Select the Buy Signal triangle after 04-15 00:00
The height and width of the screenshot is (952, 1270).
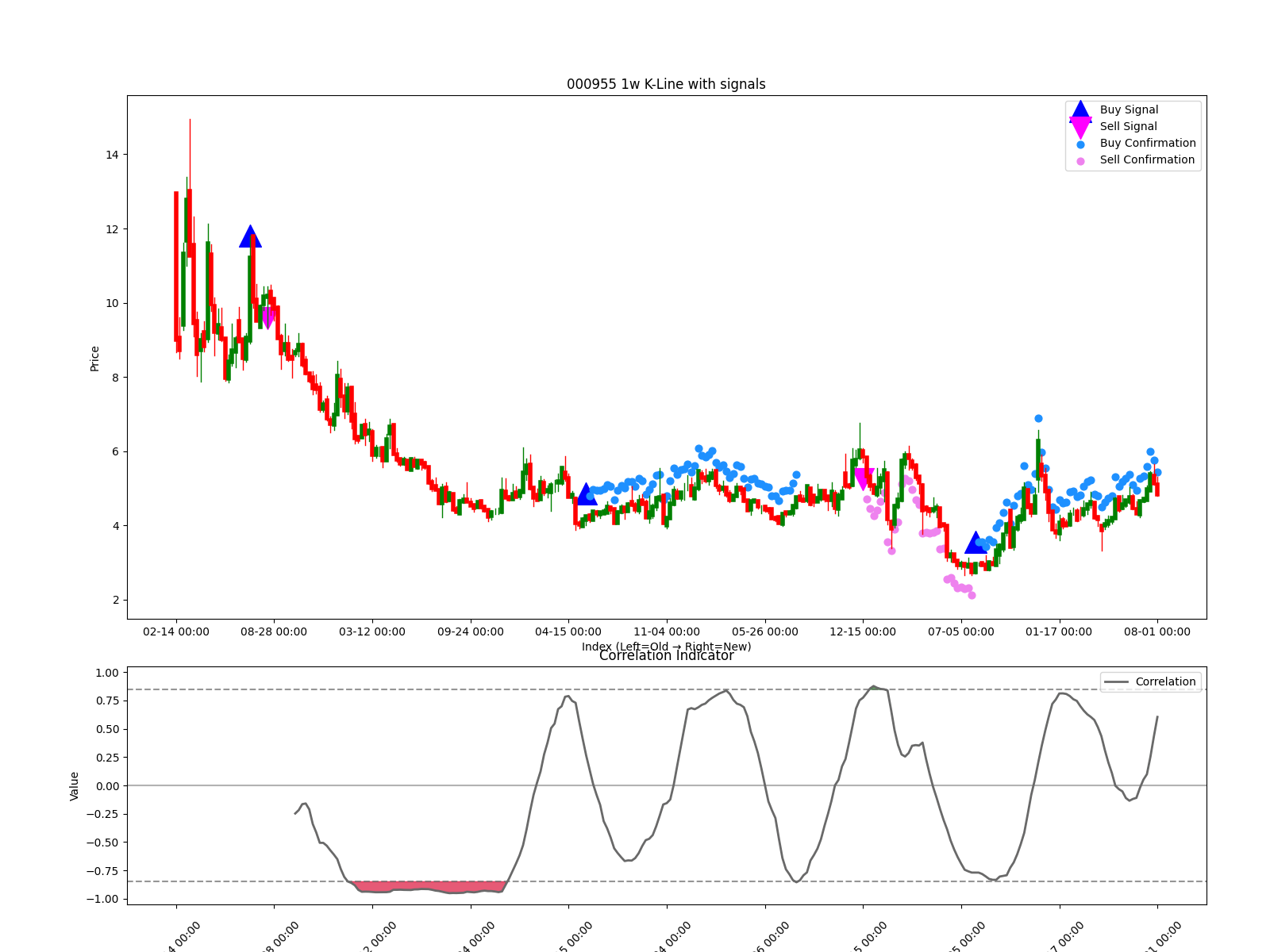coord(587,493)
